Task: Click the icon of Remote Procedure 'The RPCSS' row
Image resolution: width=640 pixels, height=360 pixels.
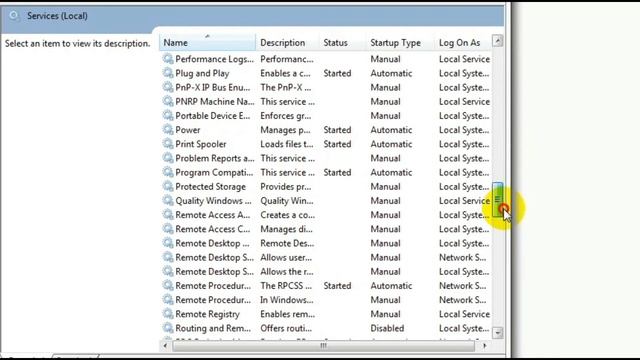Action: click(x=168, y=285)
